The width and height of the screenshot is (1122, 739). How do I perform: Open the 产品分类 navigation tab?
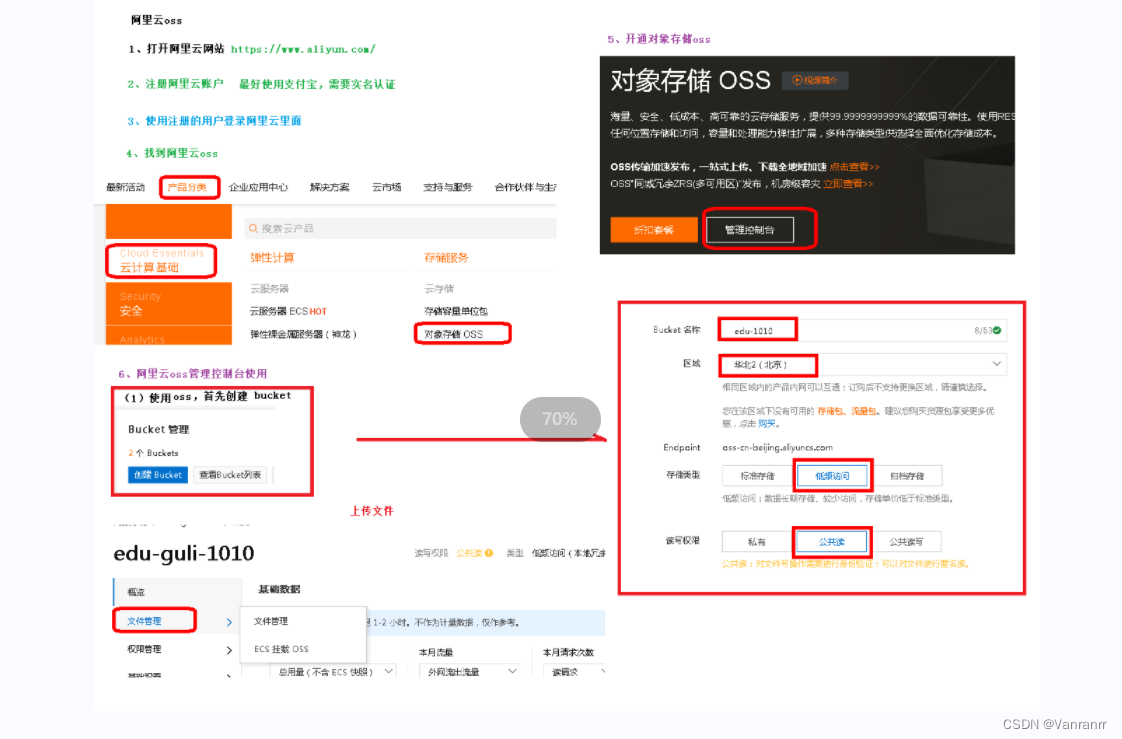187,187
